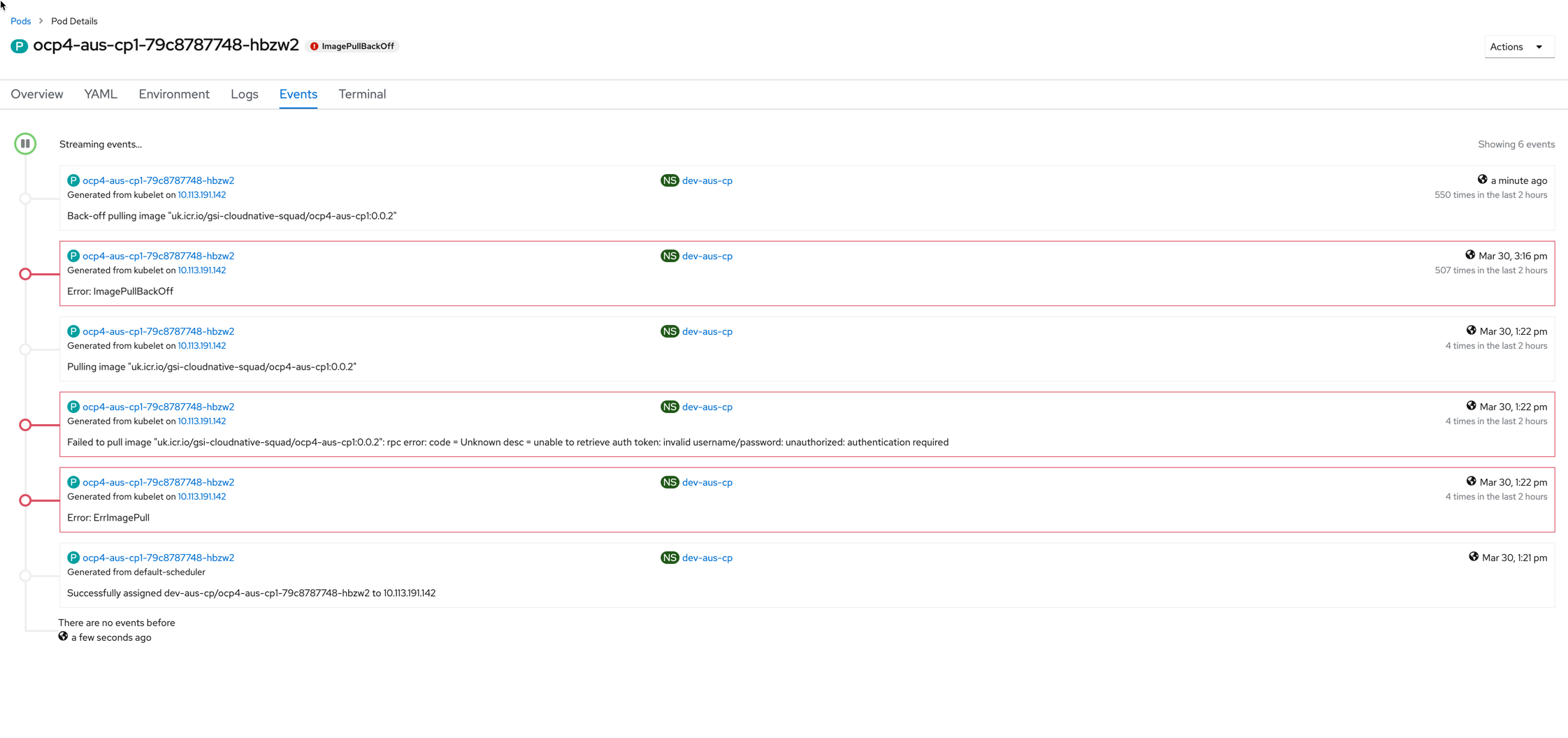
Task: Click the ImagePullBackOff status badge
Action: pyautogui.click(x=352, y=45)
